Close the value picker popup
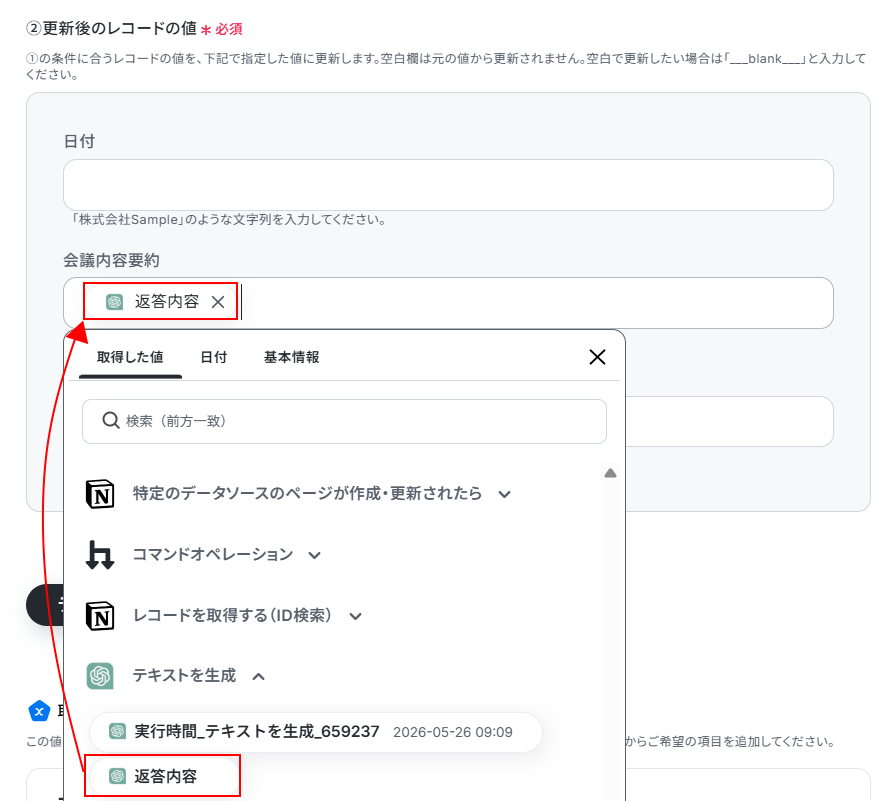This screenshot has width=892, height=801. point(597,357)
